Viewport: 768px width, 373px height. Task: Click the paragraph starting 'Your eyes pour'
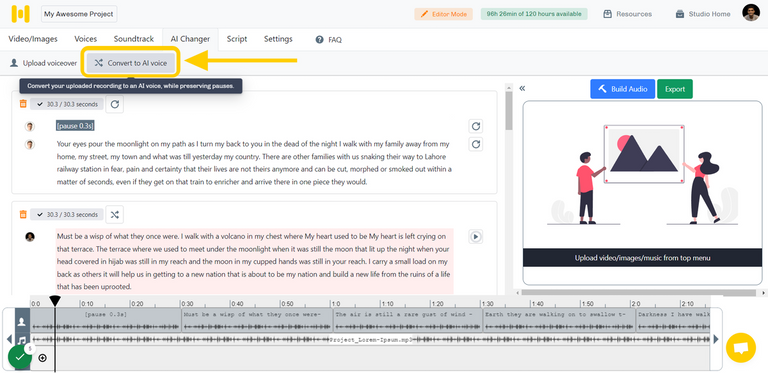[x=254, y=163]
